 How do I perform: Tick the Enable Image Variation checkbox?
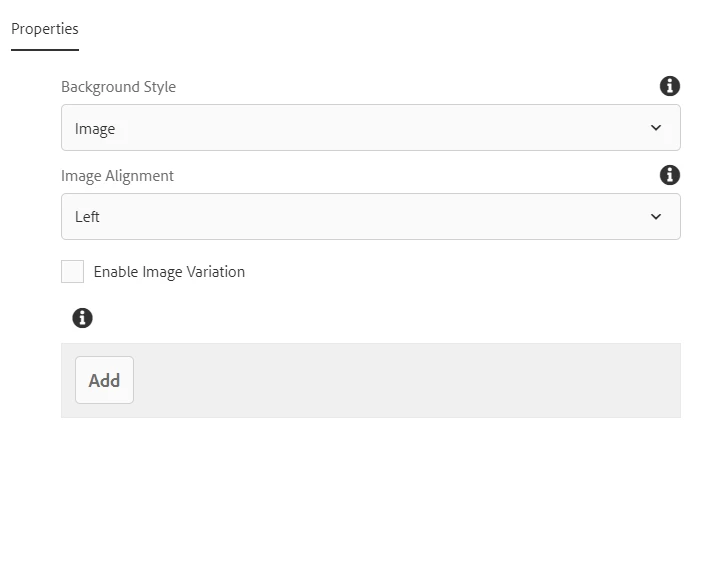[73, 272]
